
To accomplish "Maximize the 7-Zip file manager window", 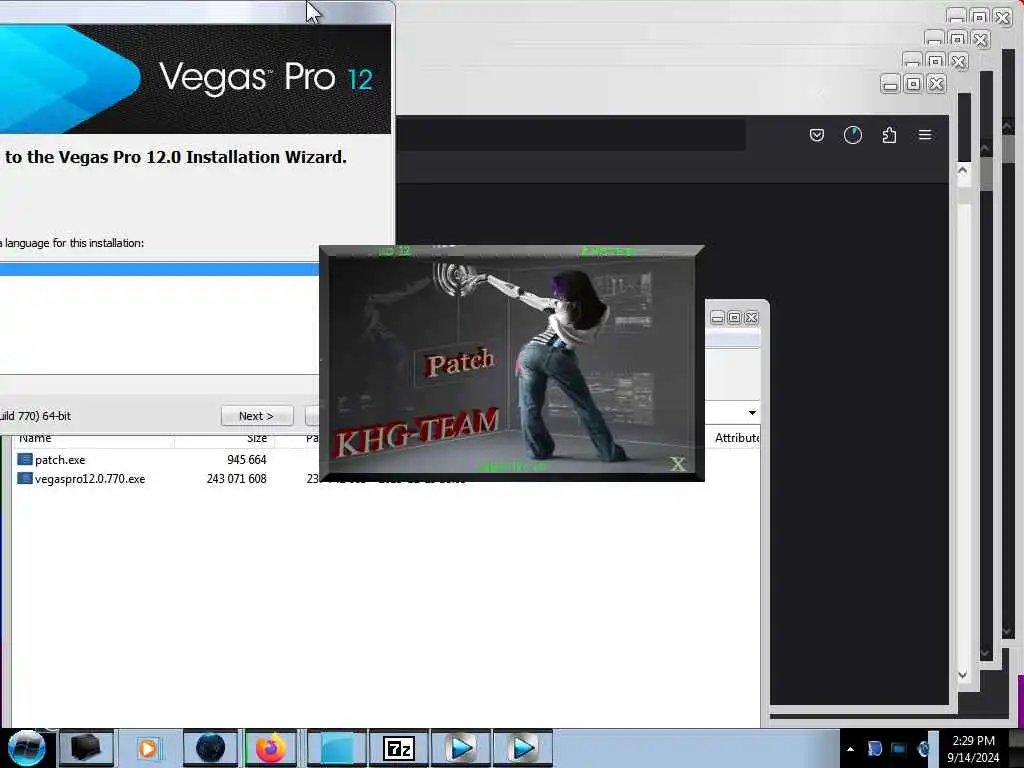I will [734, 317].
